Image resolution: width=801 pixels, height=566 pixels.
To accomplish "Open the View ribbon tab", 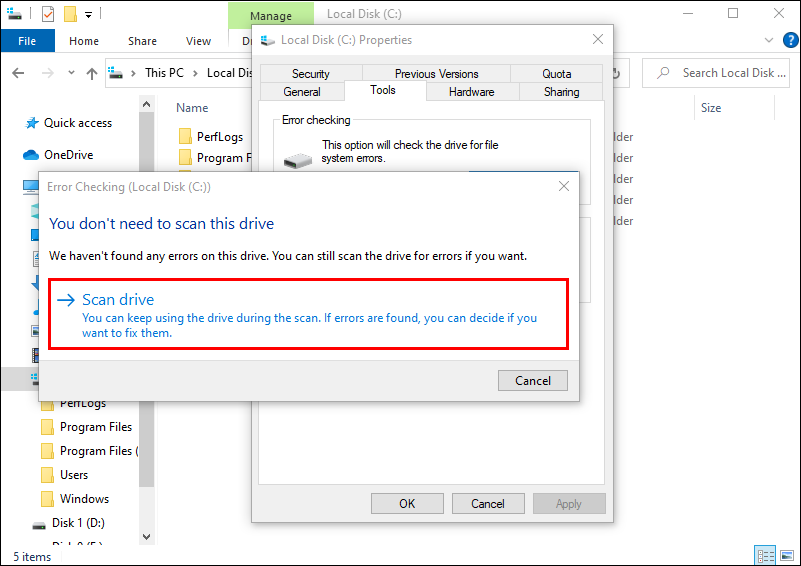I will click(198, 41).
